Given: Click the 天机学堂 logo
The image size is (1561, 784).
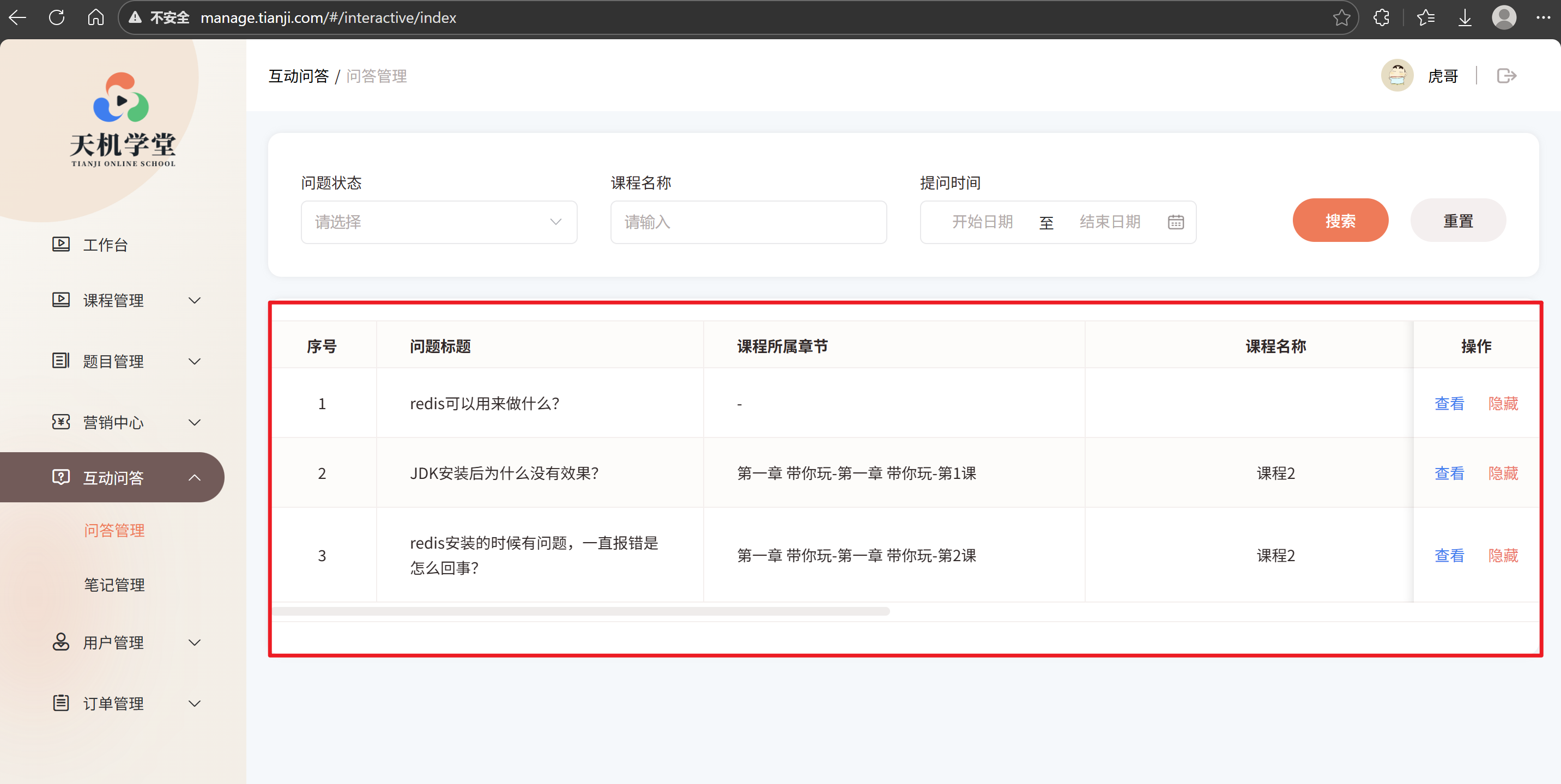Looking at the screenshot, I should click(x=122, y=119).
